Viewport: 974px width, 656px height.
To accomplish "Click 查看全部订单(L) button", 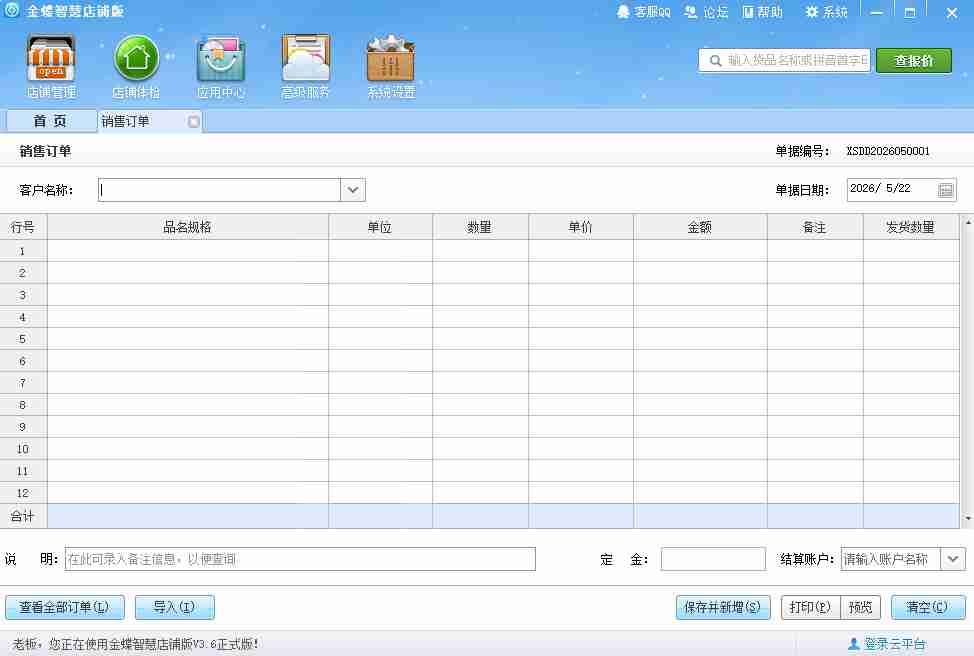I will (65, 607).
